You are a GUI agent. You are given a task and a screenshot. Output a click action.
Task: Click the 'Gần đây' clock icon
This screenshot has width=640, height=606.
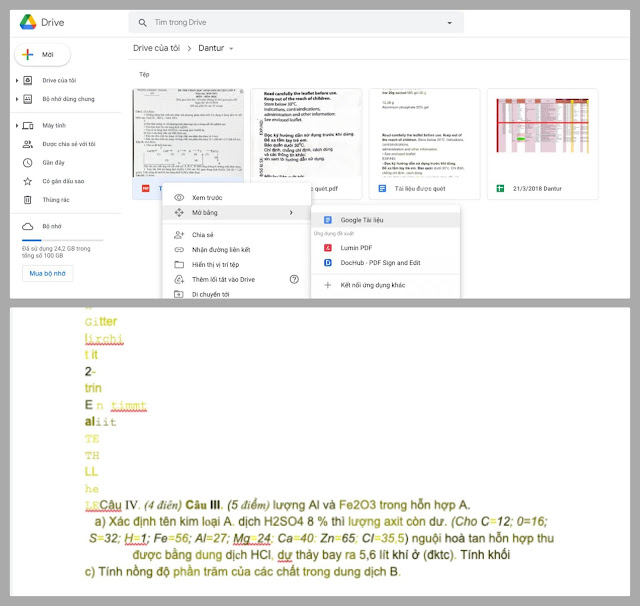[28, 162]
